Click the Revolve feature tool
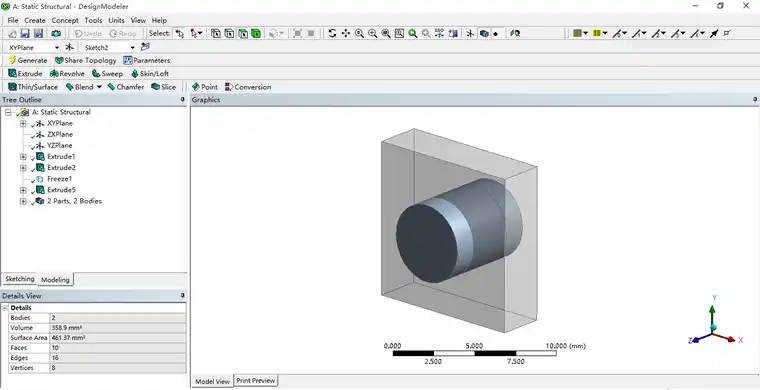Viewport: 760px width, 390px height. tap(67, 74)
